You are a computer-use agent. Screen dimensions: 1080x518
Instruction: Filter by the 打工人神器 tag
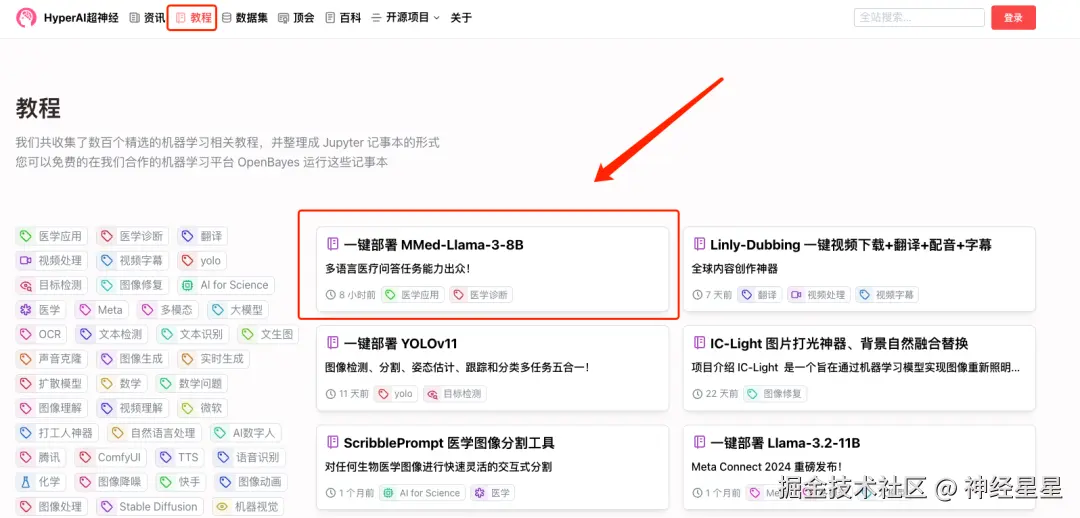click(x=57, y=433)
